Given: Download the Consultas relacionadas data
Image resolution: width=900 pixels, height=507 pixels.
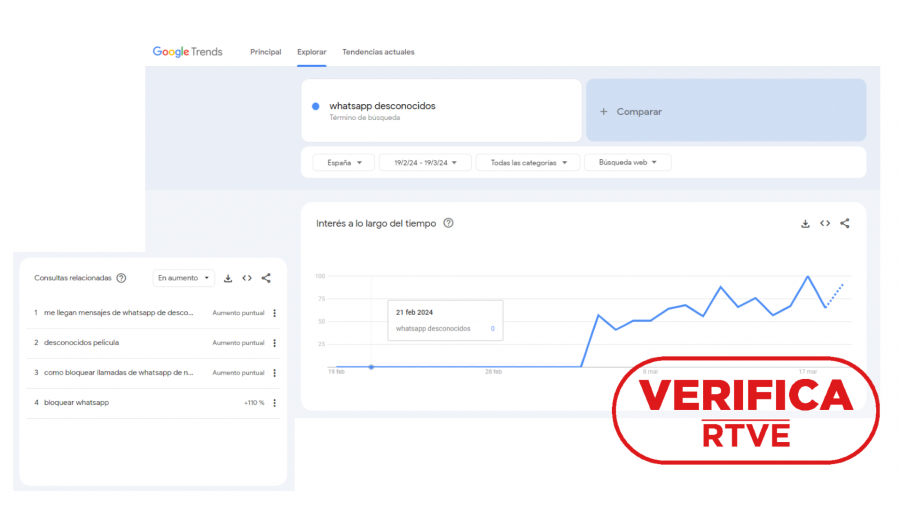Looking at the screenshot, I should pos(228,278).
